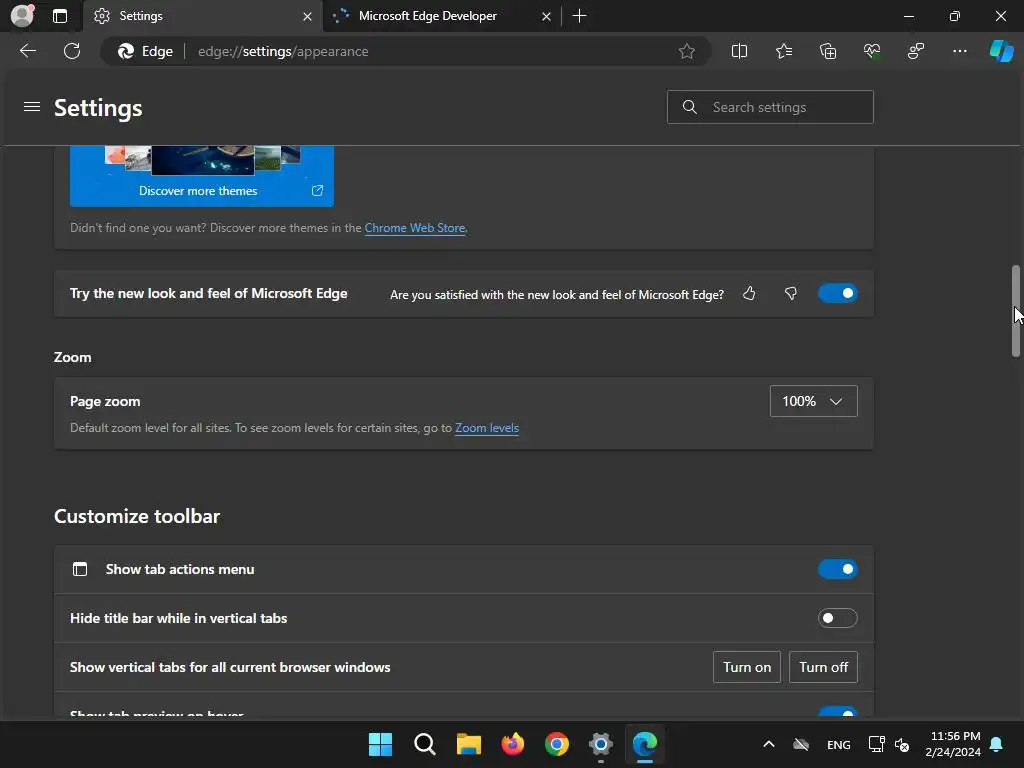Launch Chrome from taskbar
Image resolution: width=1024 pixels, height=768 pixels.
[x=556, y=744]
